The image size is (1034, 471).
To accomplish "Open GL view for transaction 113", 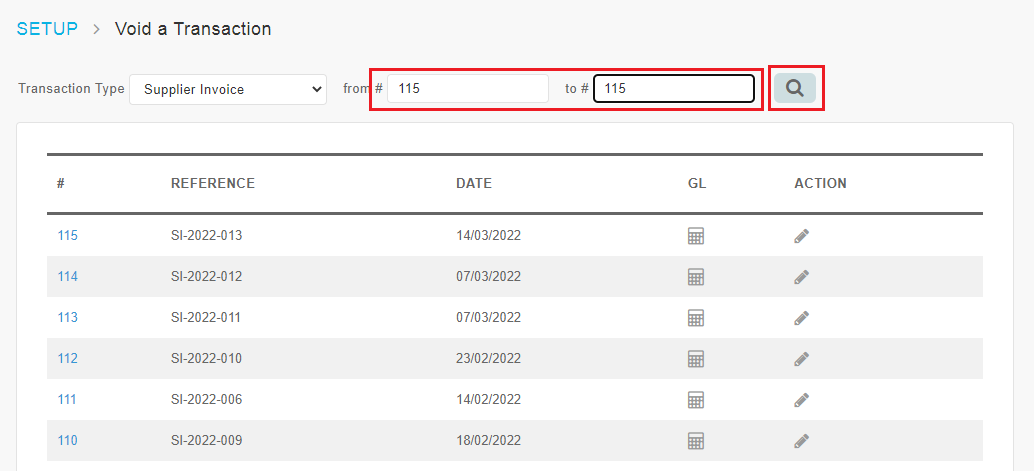I will click(696, 317).
